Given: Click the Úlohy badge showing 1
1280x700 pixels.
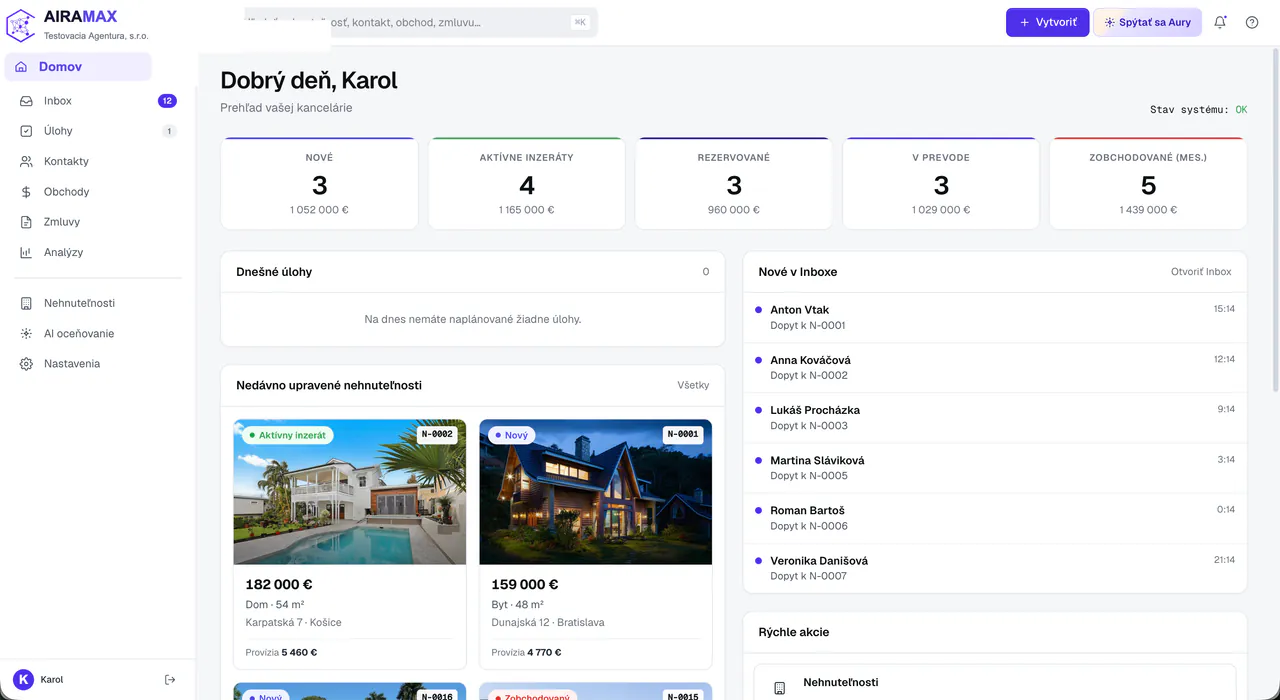Looking at the screenshot, I should [169, 131].
